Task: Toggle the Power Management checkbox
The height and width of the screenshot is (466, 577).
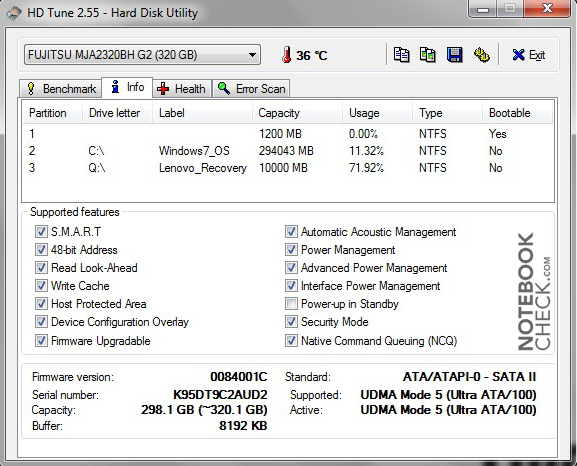Action: [x=291, y=250]
